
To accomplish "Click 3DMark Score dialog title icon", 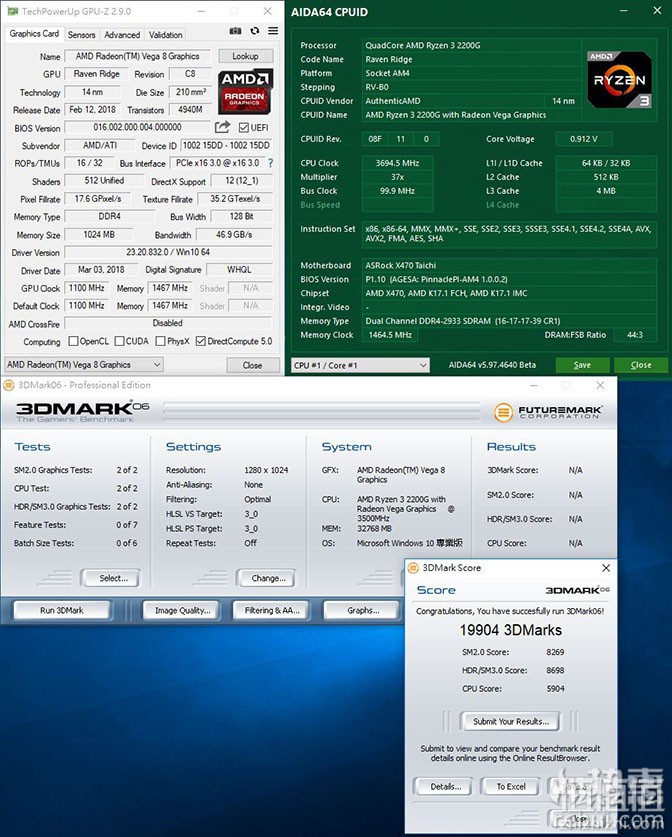I will click(x=413, y=568).
